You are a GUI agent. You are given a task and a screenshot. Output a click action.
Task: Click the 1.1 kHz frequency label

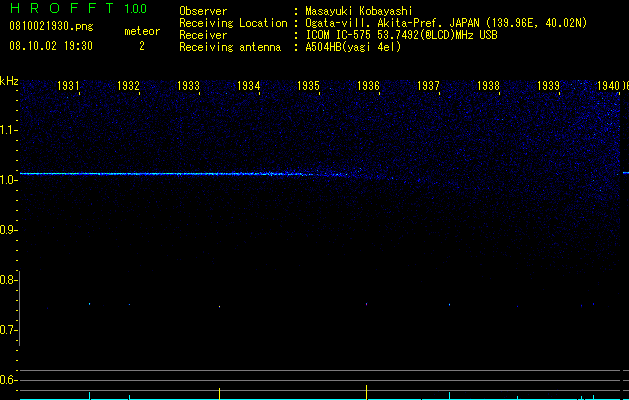pyautogui.click(x=8, y=130)
